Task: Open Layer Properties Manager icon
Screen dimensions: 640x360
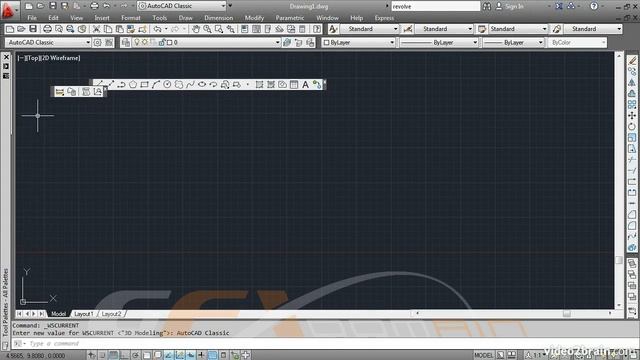Action: coord(126,42)
